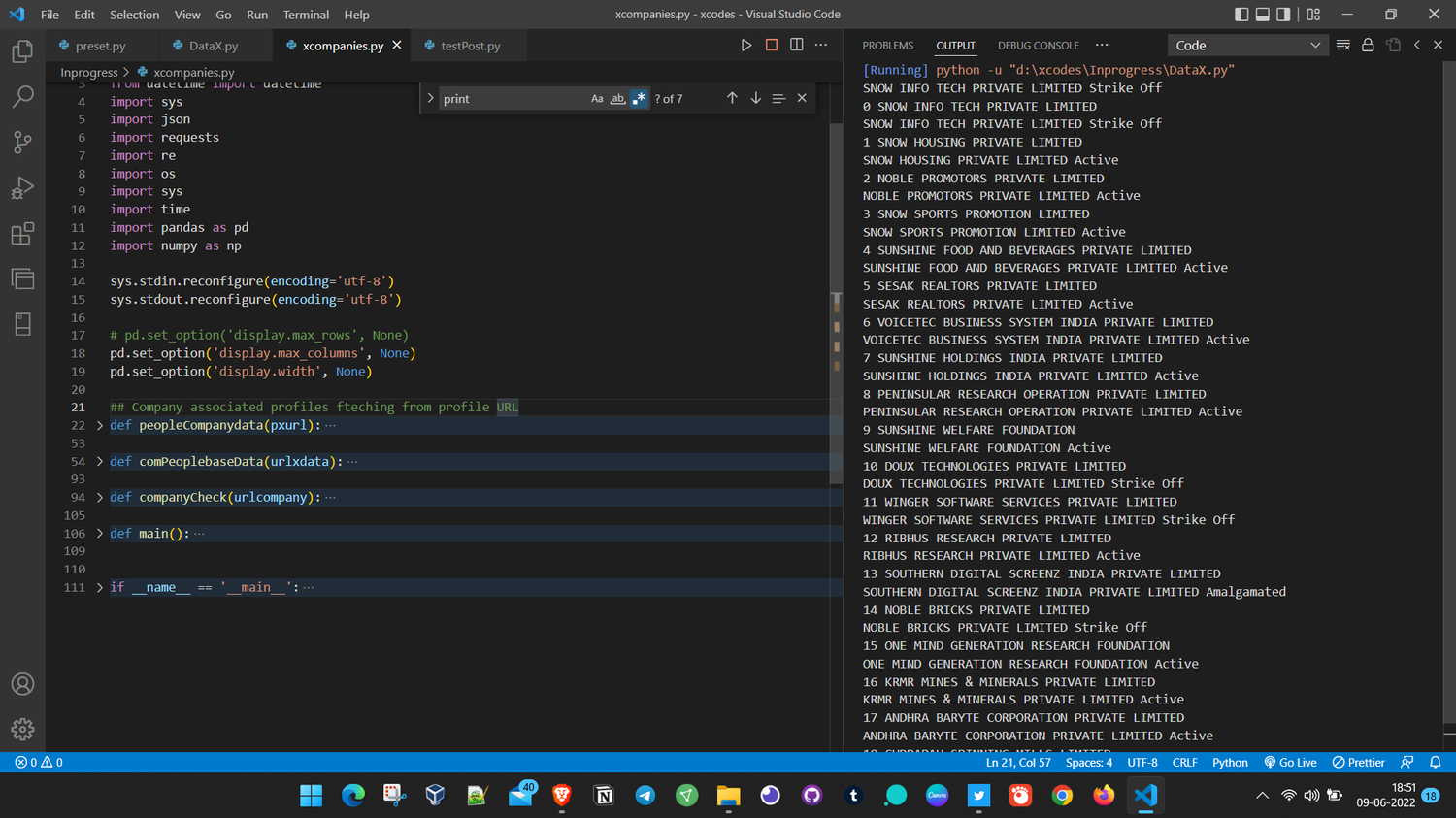The image size is (1456, 818).
Task: Click the Inprogress breadcrumb
Action: pyautogui.click(x=89, y=72)
